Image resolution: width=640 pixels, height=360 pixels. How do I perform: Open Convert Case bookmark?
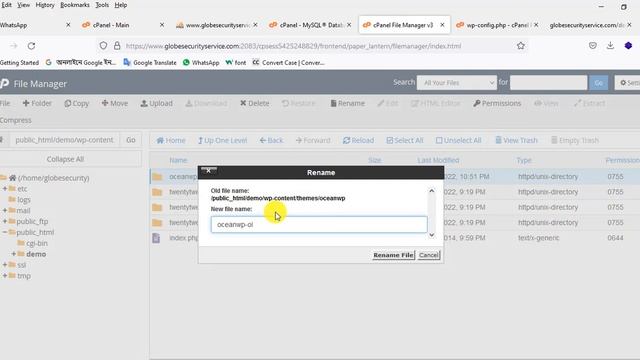click(288, 62)
